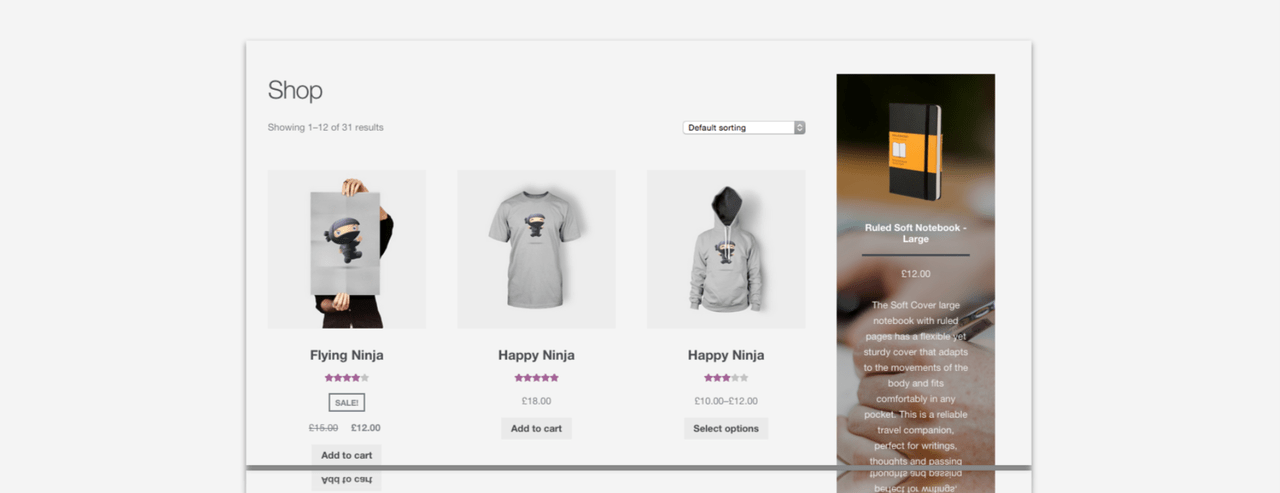Click the Happy Ninja t-shirt title link
The width and height of the screenshot is (1280, 493).
(536, 355)
